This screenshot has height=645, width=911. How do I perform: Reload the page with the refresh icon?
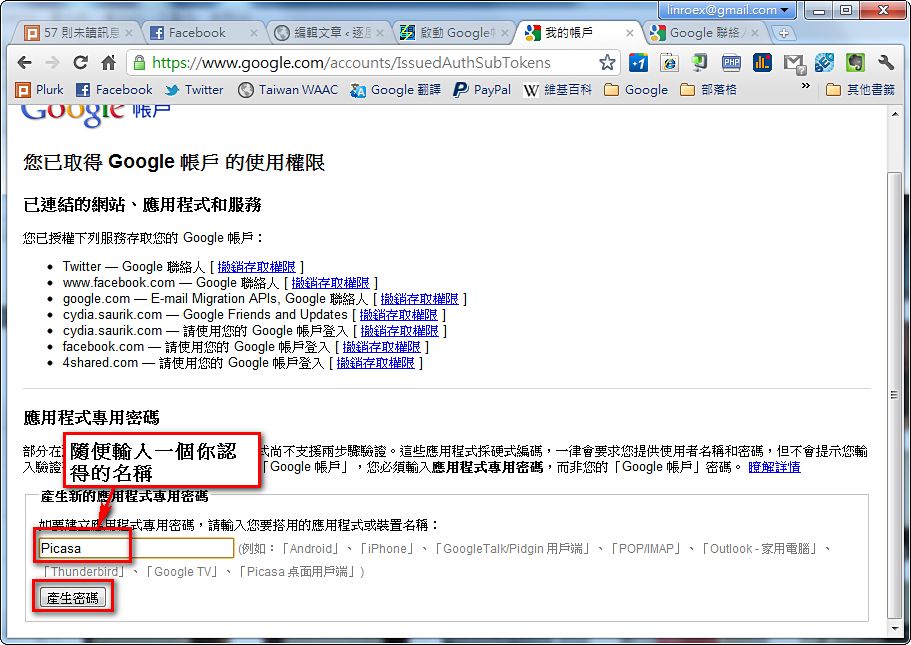80,62
